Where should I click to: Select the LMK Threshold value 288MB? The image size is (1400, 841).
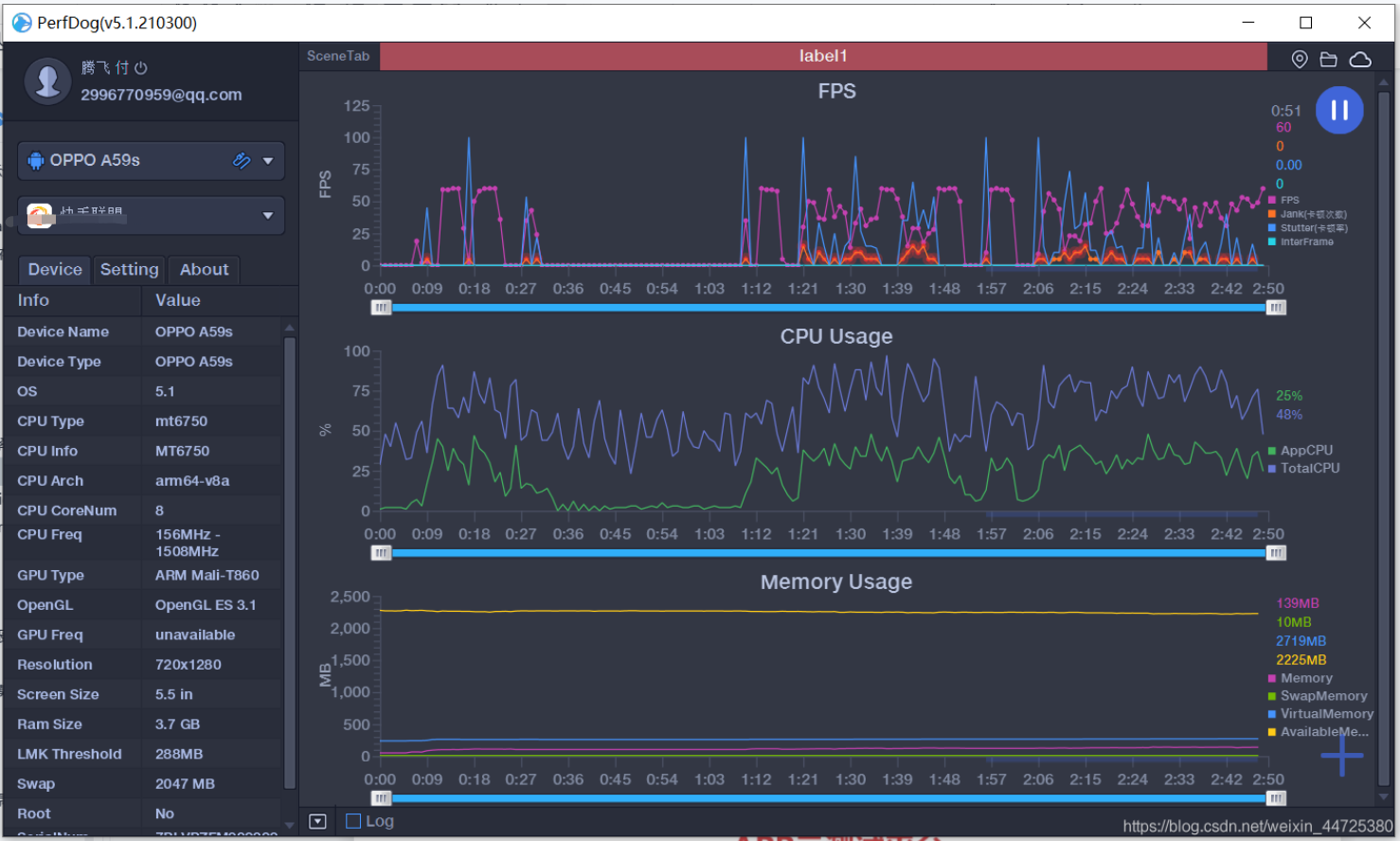(x=179, y=754)
